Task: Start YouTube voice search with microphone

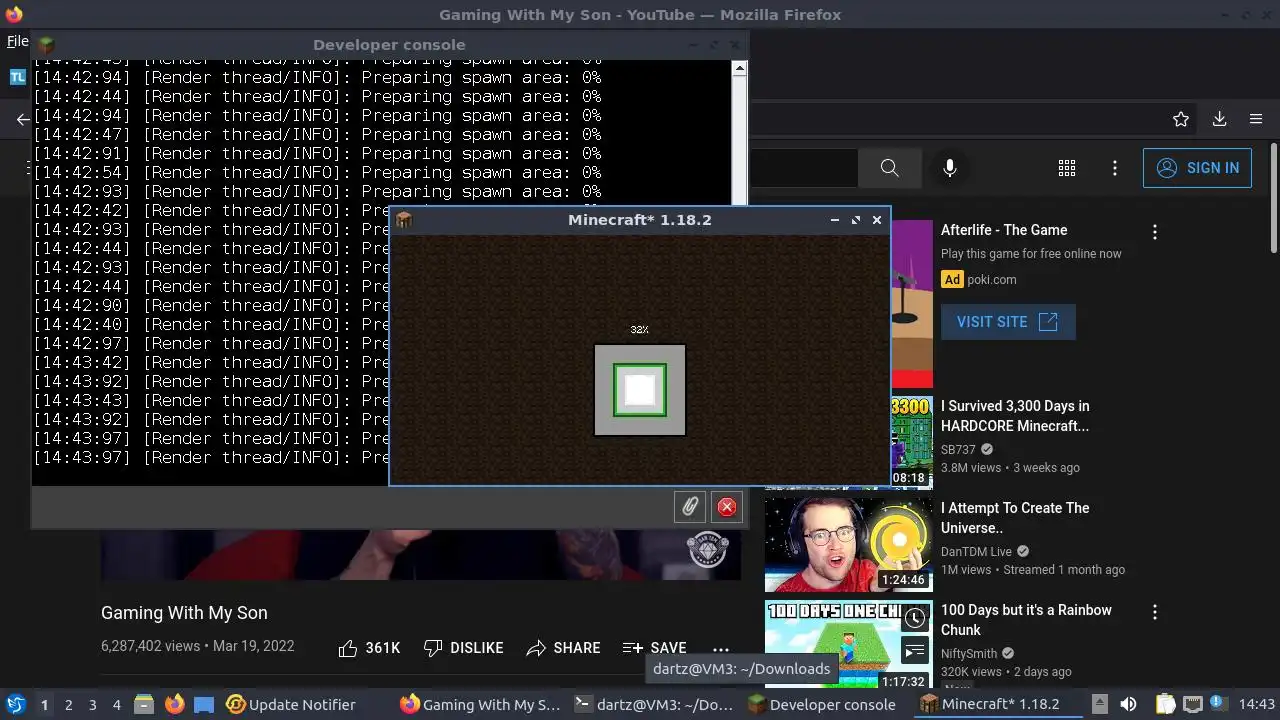Action: pyautogui.click(x=950, y=168)
